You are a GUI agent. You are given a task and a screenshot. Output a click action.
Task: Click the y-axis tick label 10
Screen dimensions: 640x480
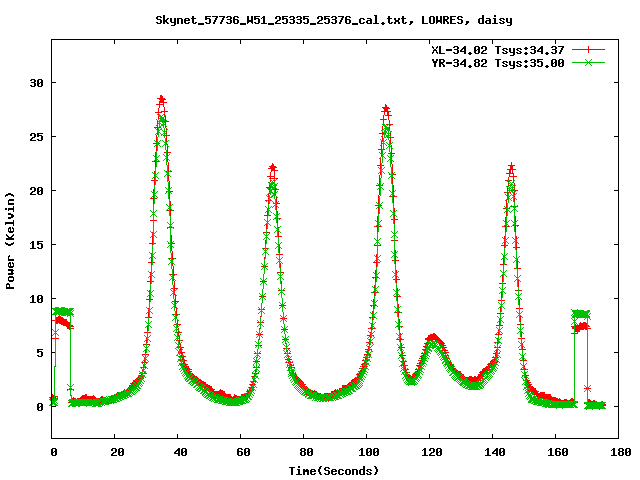click(36, 299)
